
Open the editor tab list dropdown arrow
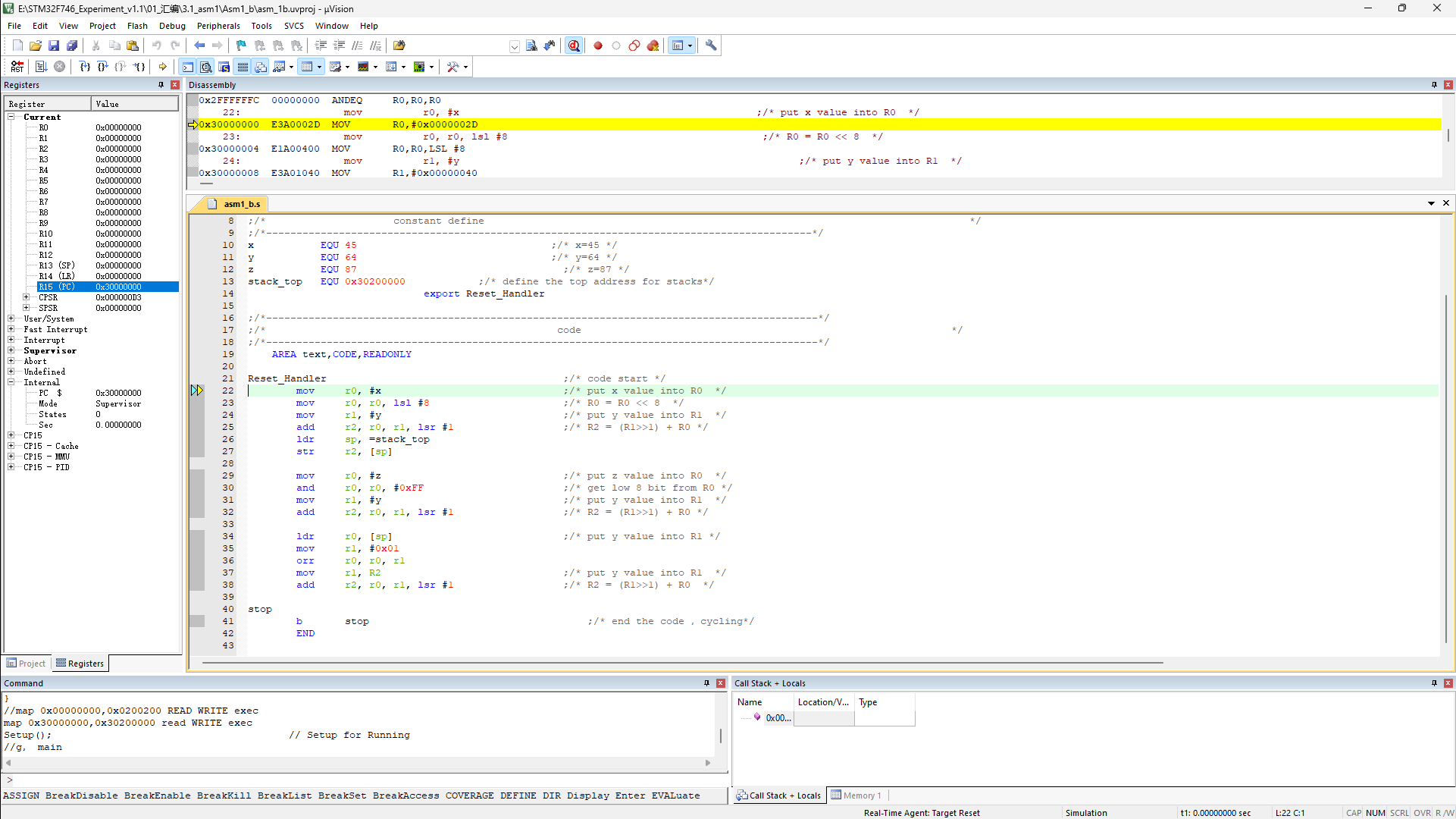click(1431, 203)
